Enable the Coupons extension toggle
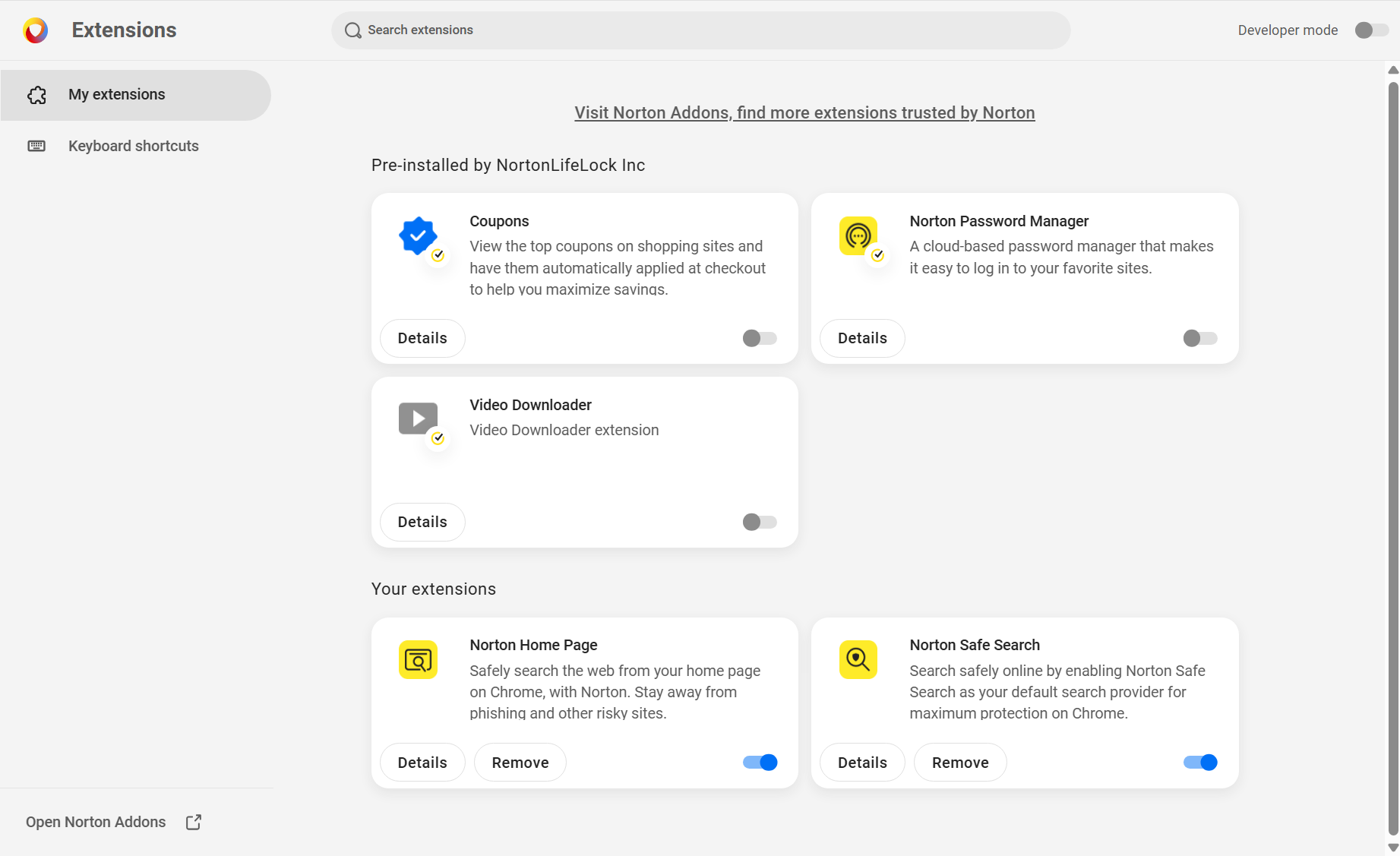The height and width of the screenshot is (856, 1400). point(760,338)
